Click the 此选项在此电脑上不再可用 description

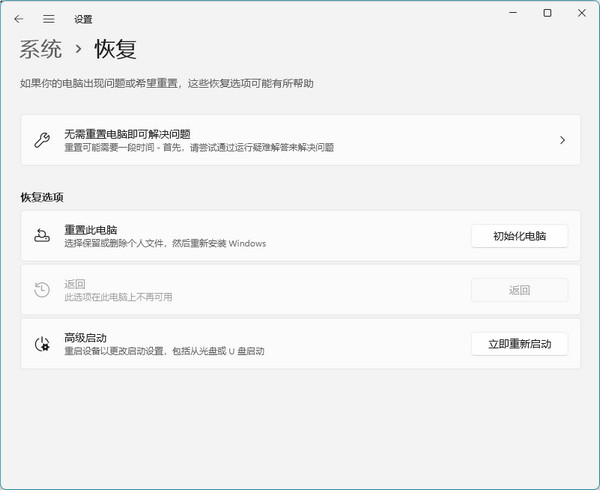[118, 297]
